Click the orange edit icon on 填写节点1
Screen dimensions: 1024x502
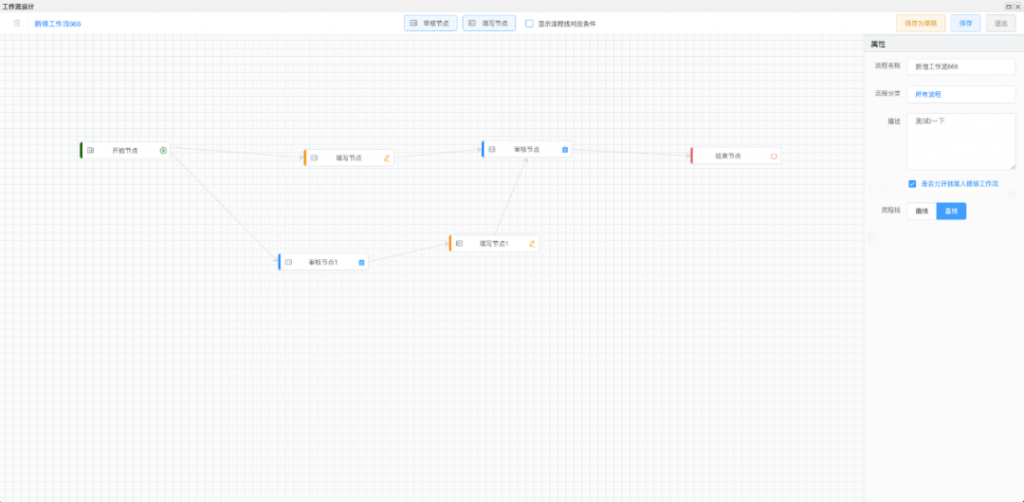[532, 243]
